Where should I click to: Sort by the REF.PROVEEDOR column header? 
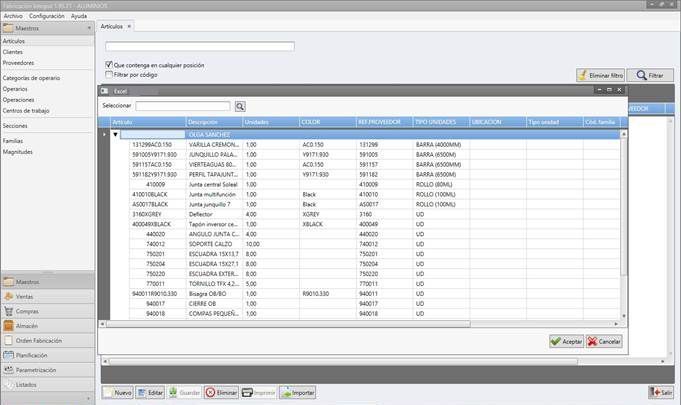coord(384,122)
